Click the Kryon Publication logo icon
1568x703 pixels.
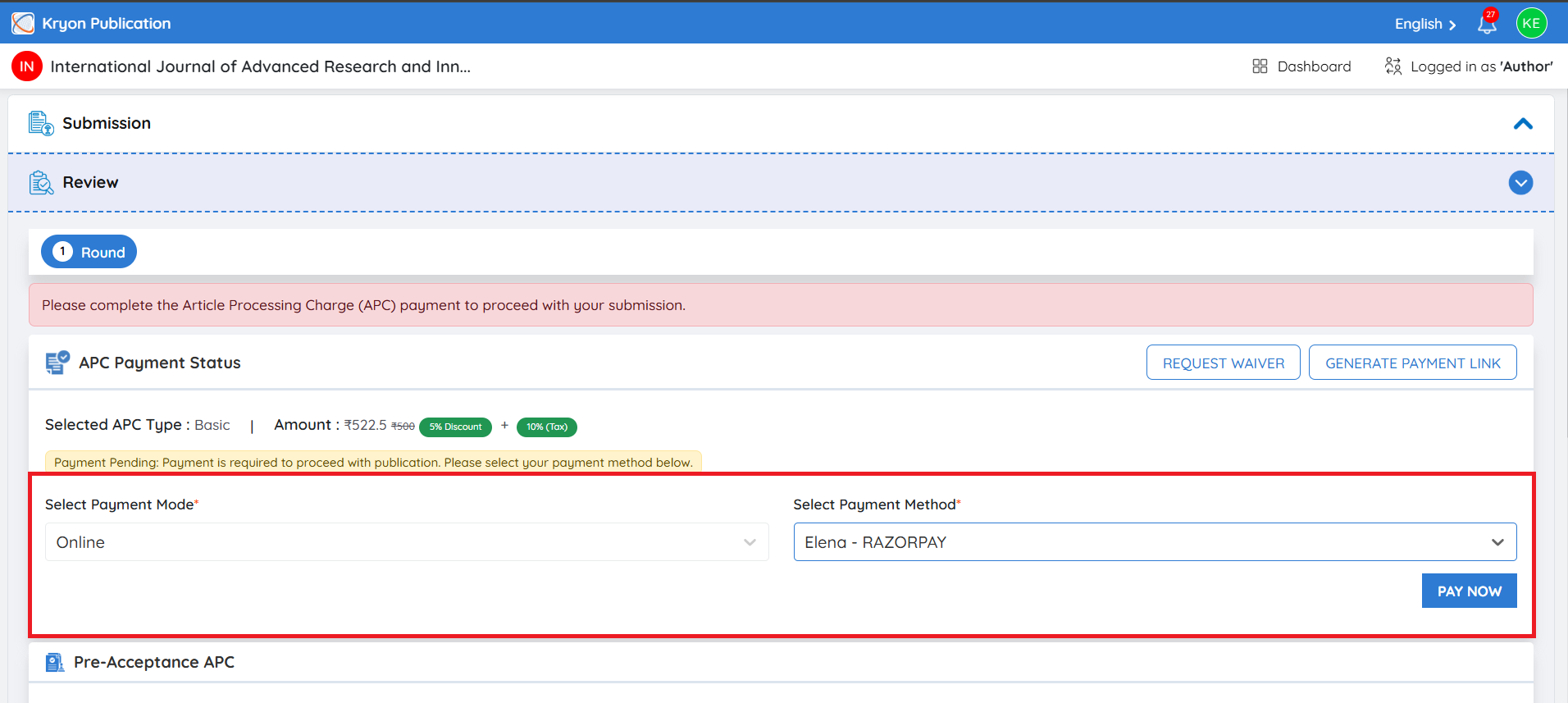point(23,23)
